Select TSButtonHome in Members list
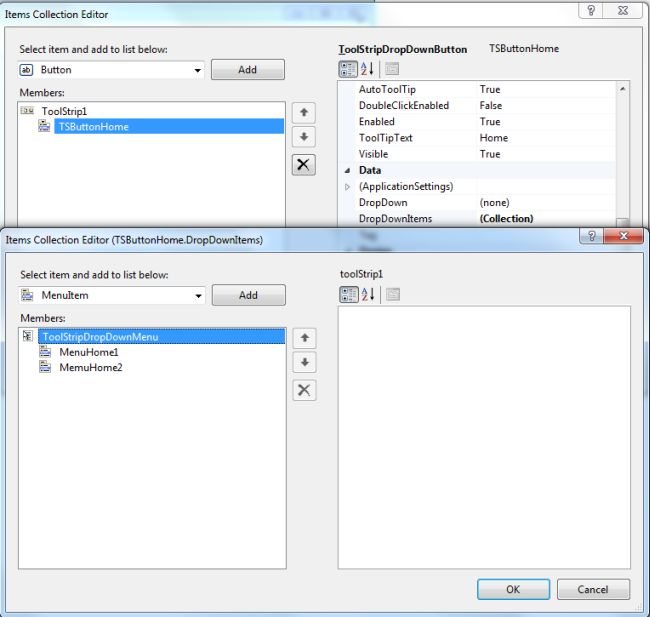Viewport: 650px width, 617px height. click(169, 126)
